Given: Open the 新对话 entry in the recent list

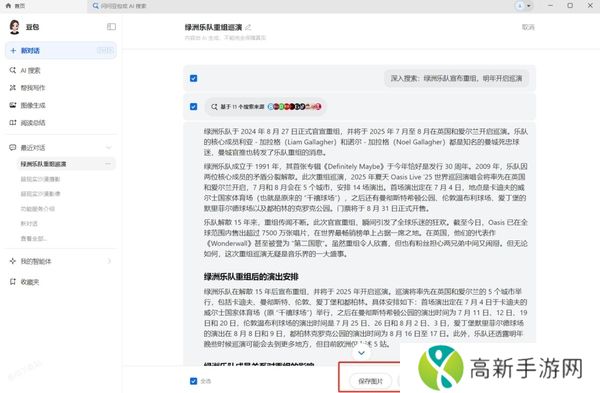Looking at the screenshot, I should click(x=29, y=223).
